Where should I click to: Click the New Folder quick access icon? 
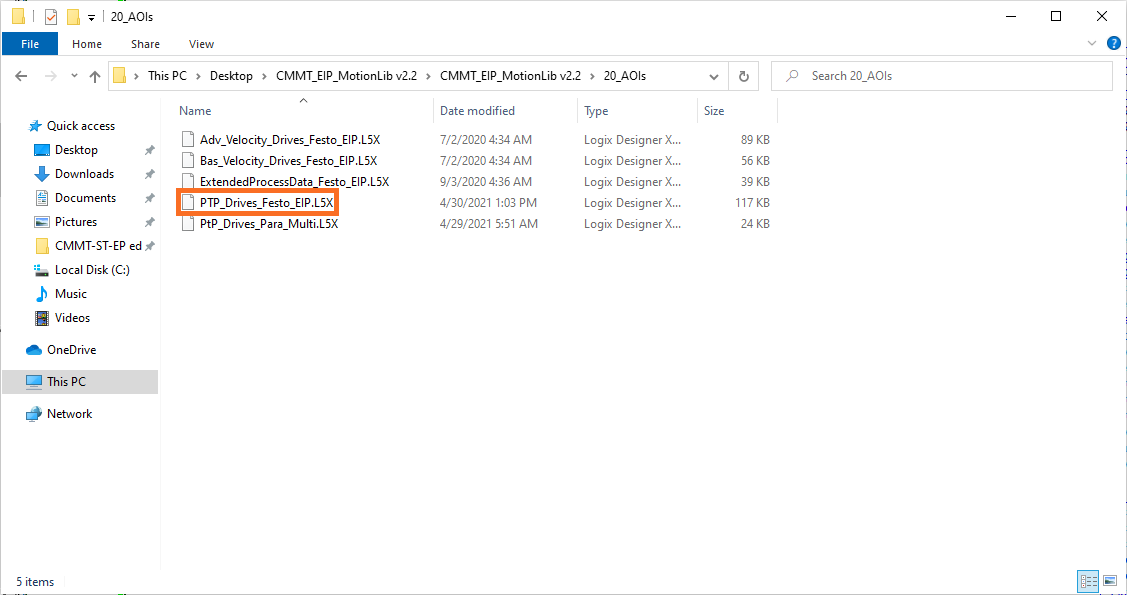pyautogui.click(x=73, y=16)
